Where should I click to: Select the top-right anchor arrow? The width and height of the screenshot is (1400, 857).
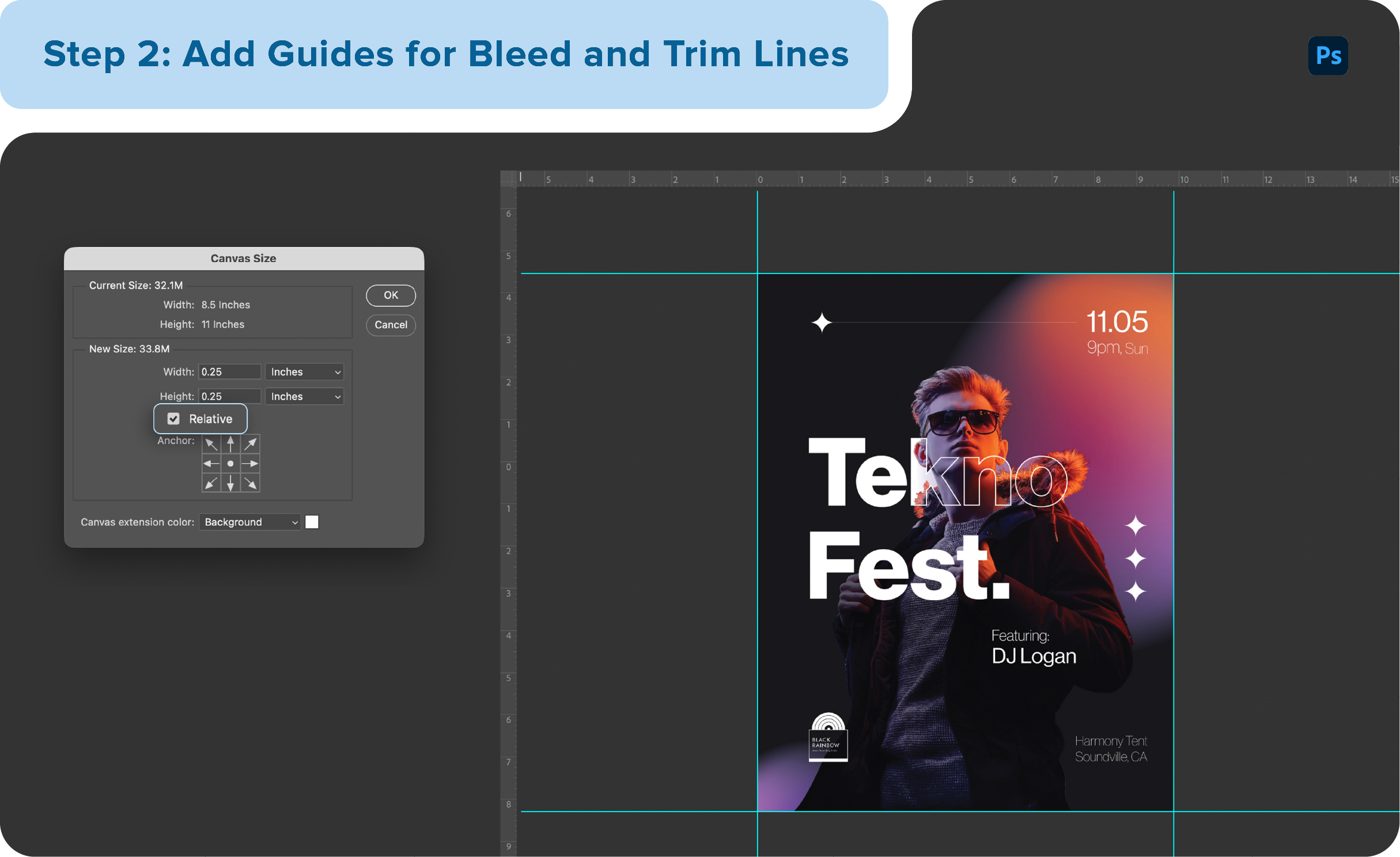(250, 443)
